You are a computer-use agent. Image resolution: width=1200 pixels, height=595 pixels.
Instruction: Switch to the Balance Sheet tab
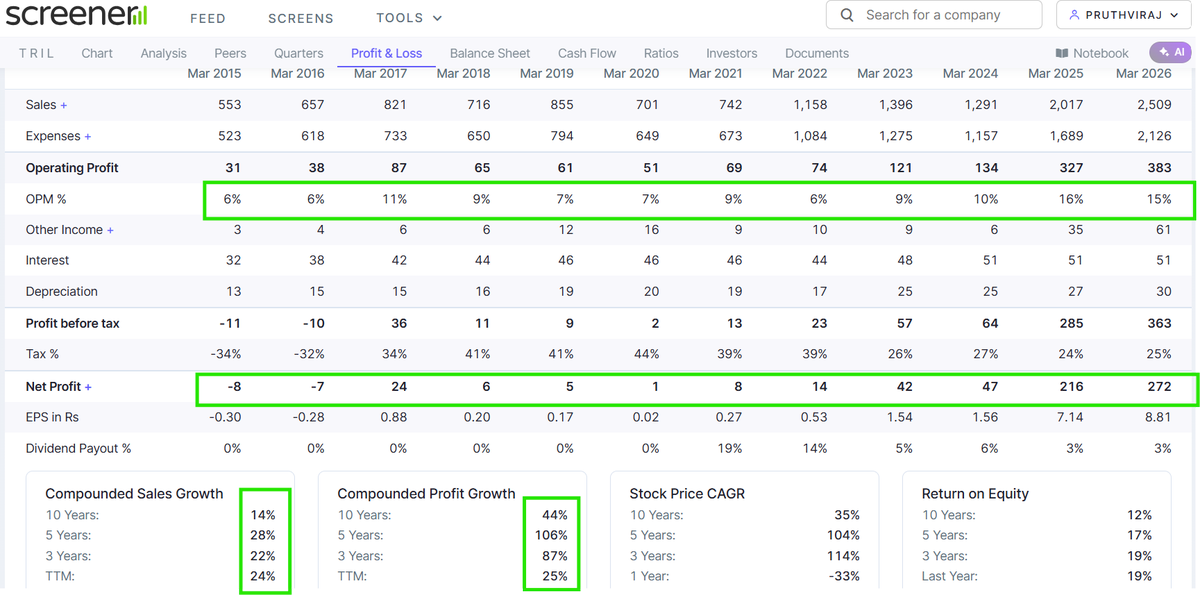coord(490,53)
